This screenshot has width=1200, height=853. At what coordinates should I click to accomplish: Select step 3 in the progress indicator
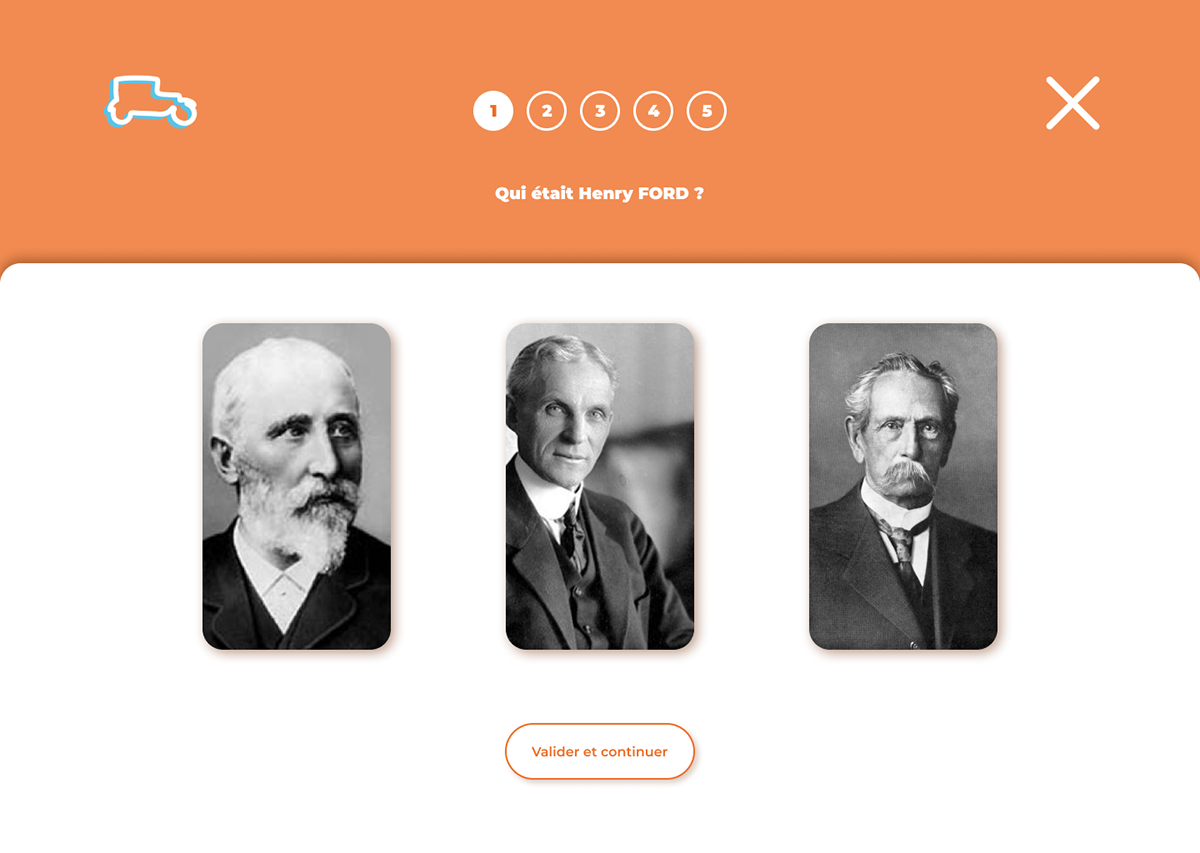pyautogui.click(x=600, y=111)
